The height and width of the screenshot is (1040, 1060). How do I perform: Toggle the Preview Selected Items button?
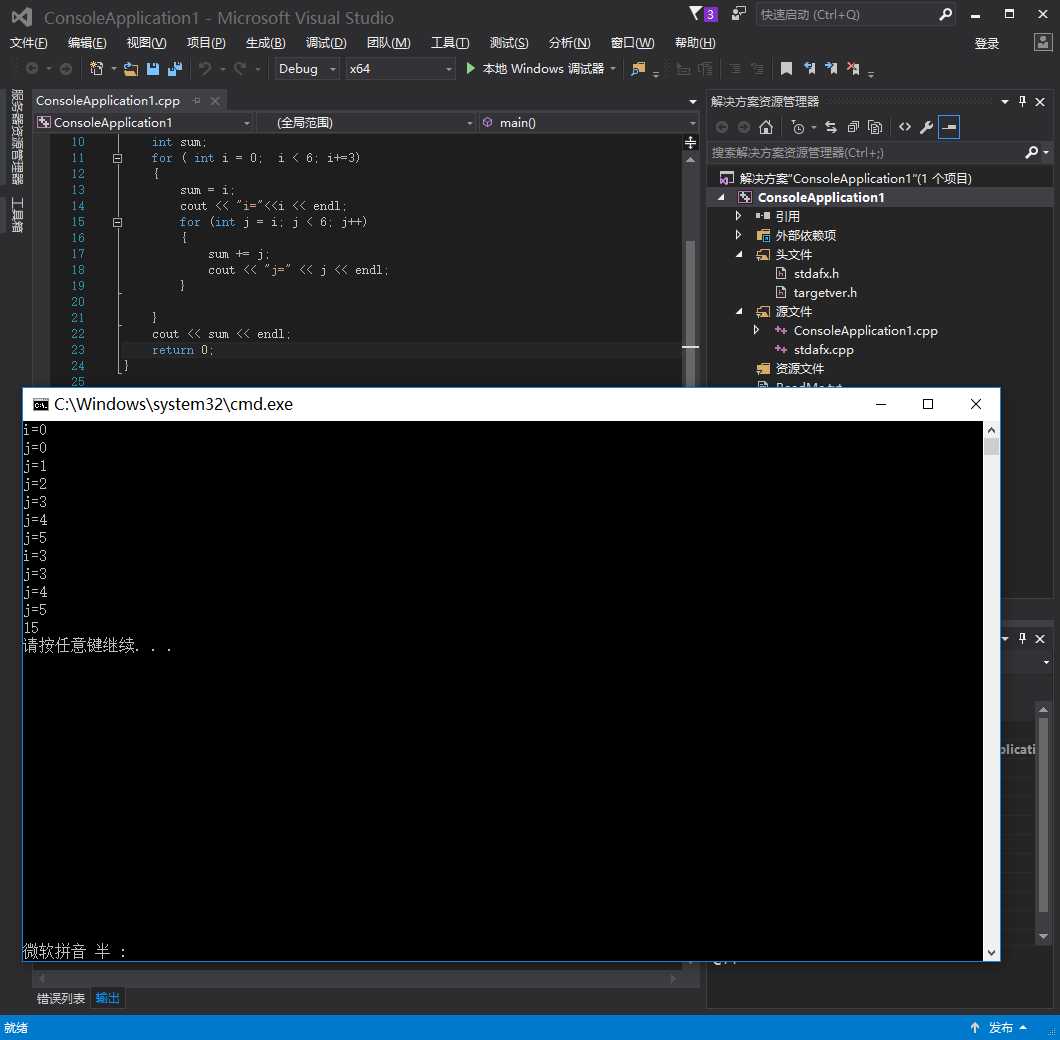[949, 127]
